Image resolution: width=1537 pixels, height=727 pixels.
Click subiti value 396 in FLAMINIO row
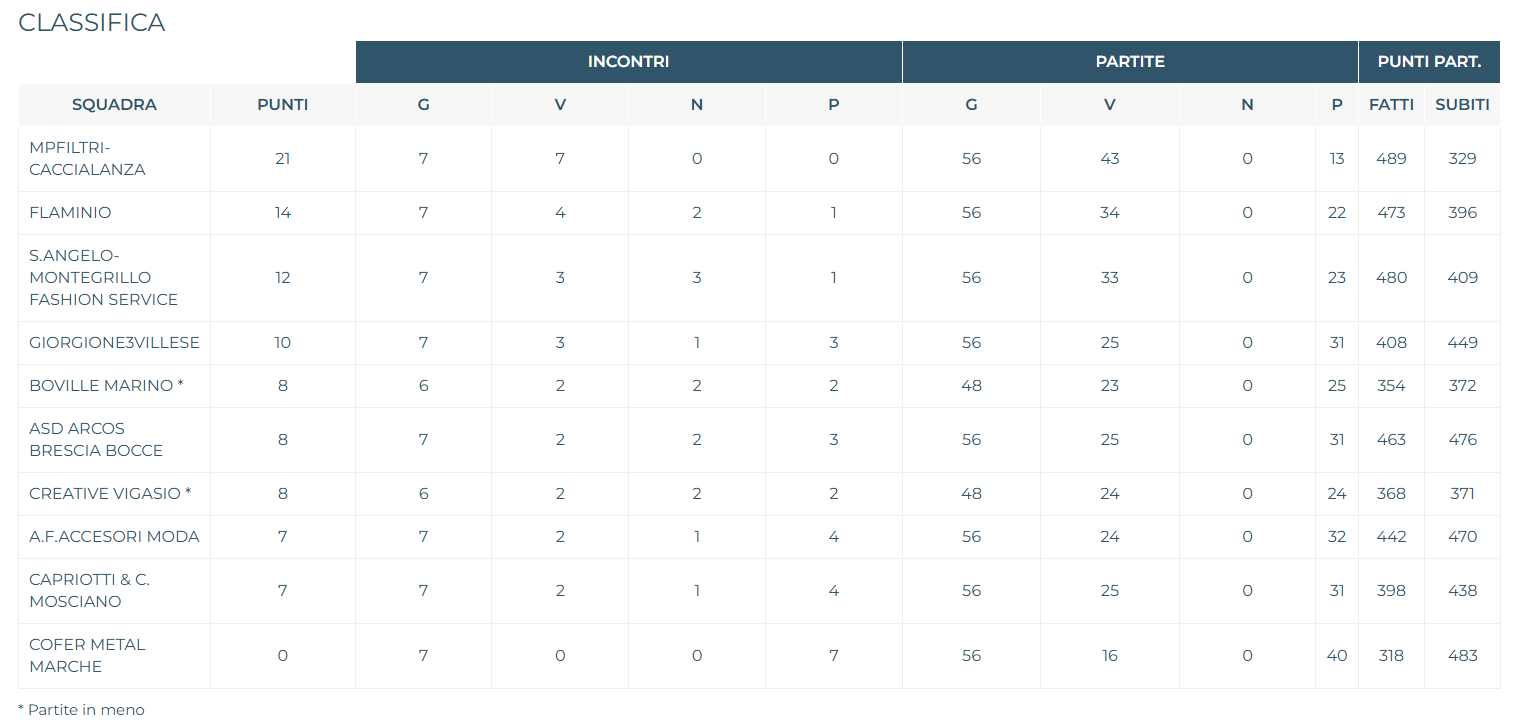1462,213
